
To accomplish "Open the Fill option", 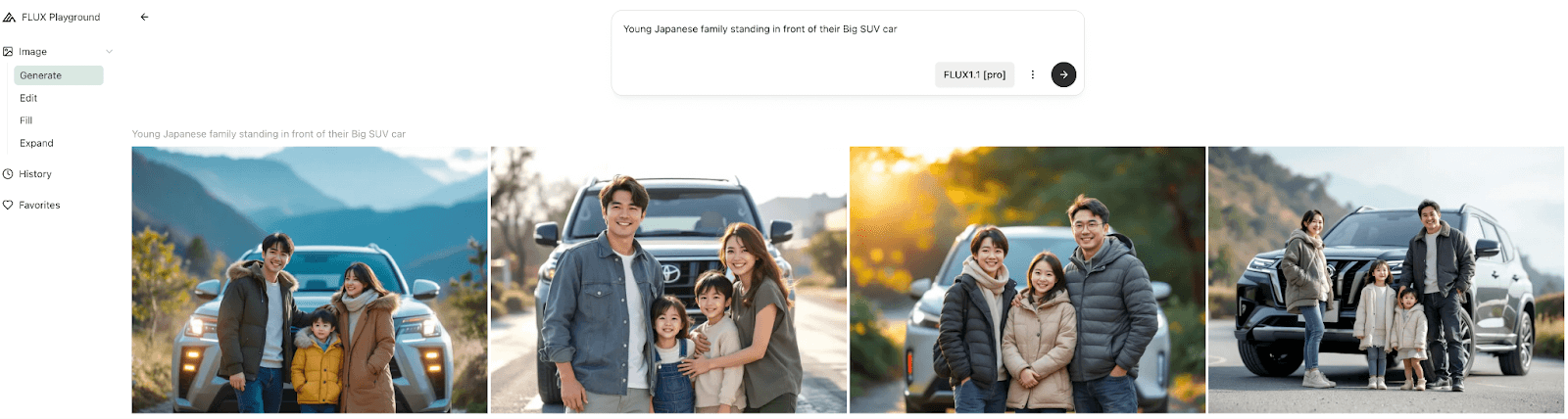I will (x=25, y=120).
